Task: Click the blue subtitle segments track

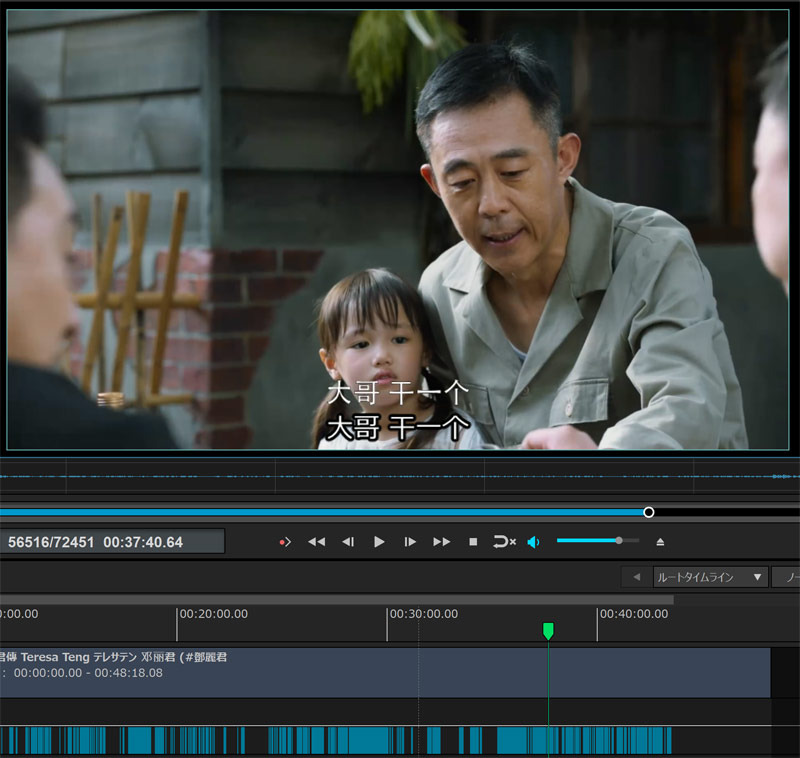Action: coord(336,741)
